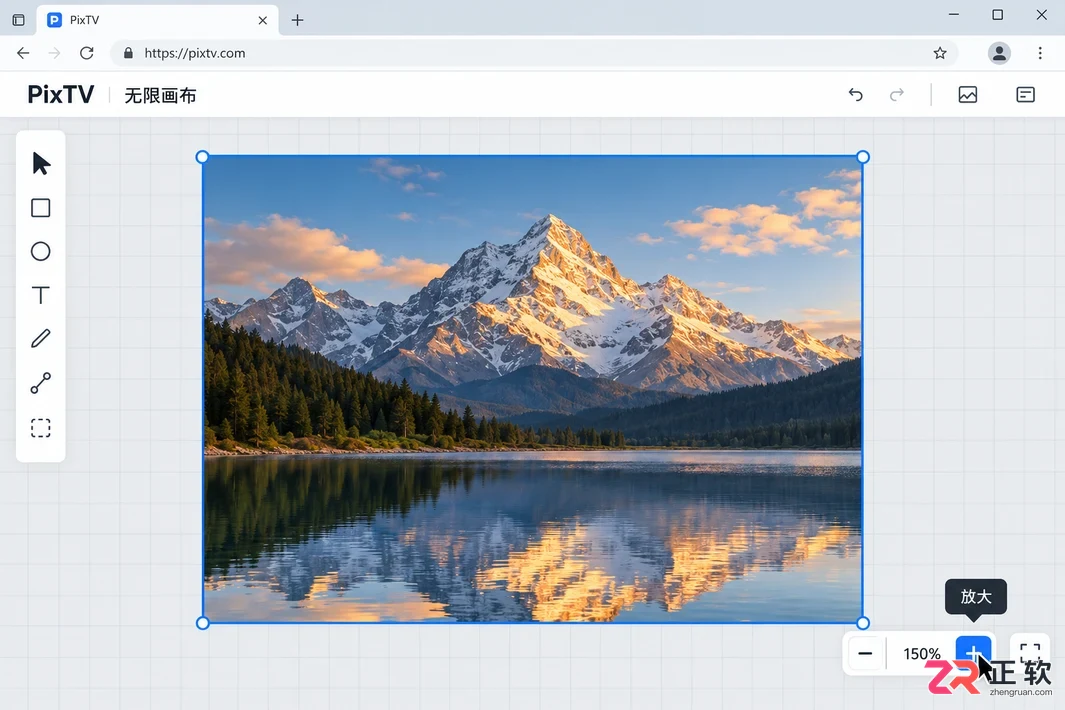Click the bottom-left resize handle of image
Image resolution: width=1065 pixels, height=710 pixels.
202,623
